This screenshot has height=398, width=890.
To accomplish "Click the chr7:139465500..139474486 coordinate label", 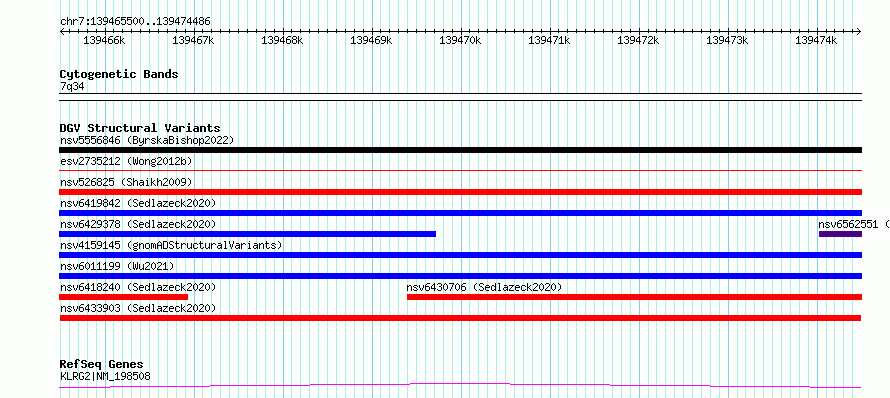I will pyautogui.click(x=135, y=22).
